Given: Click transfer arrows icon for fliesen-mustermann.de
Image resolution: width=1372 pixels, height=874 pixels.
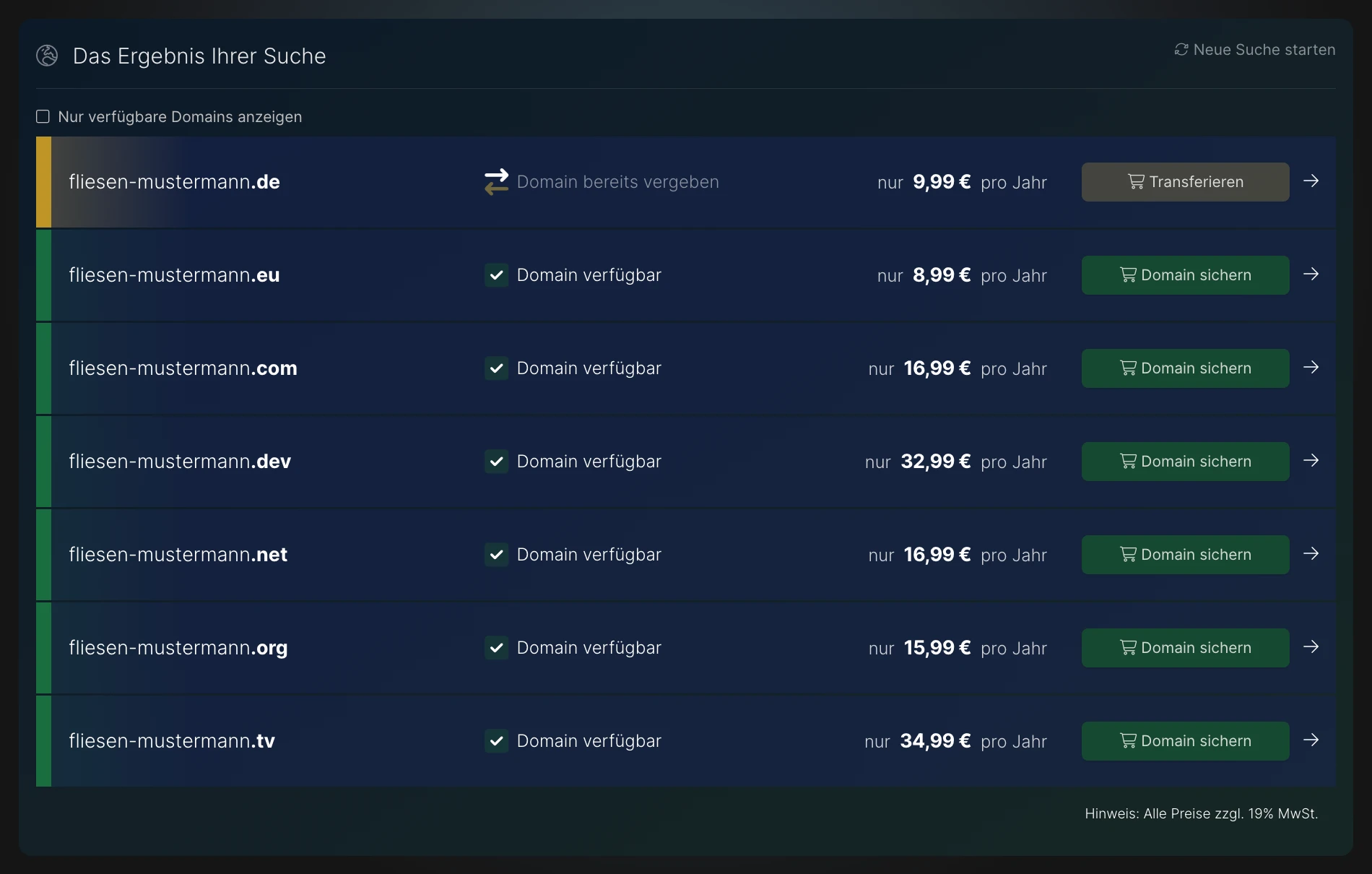Looking at the screenshot, I should [496, 181].
